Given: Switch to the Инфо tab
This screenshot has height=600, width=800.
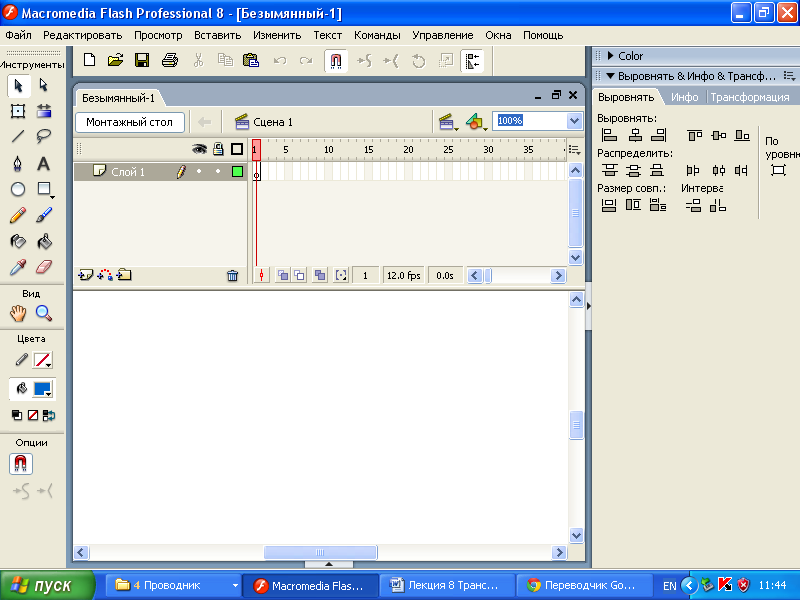Looking at the screenshot, I should 684,97.
